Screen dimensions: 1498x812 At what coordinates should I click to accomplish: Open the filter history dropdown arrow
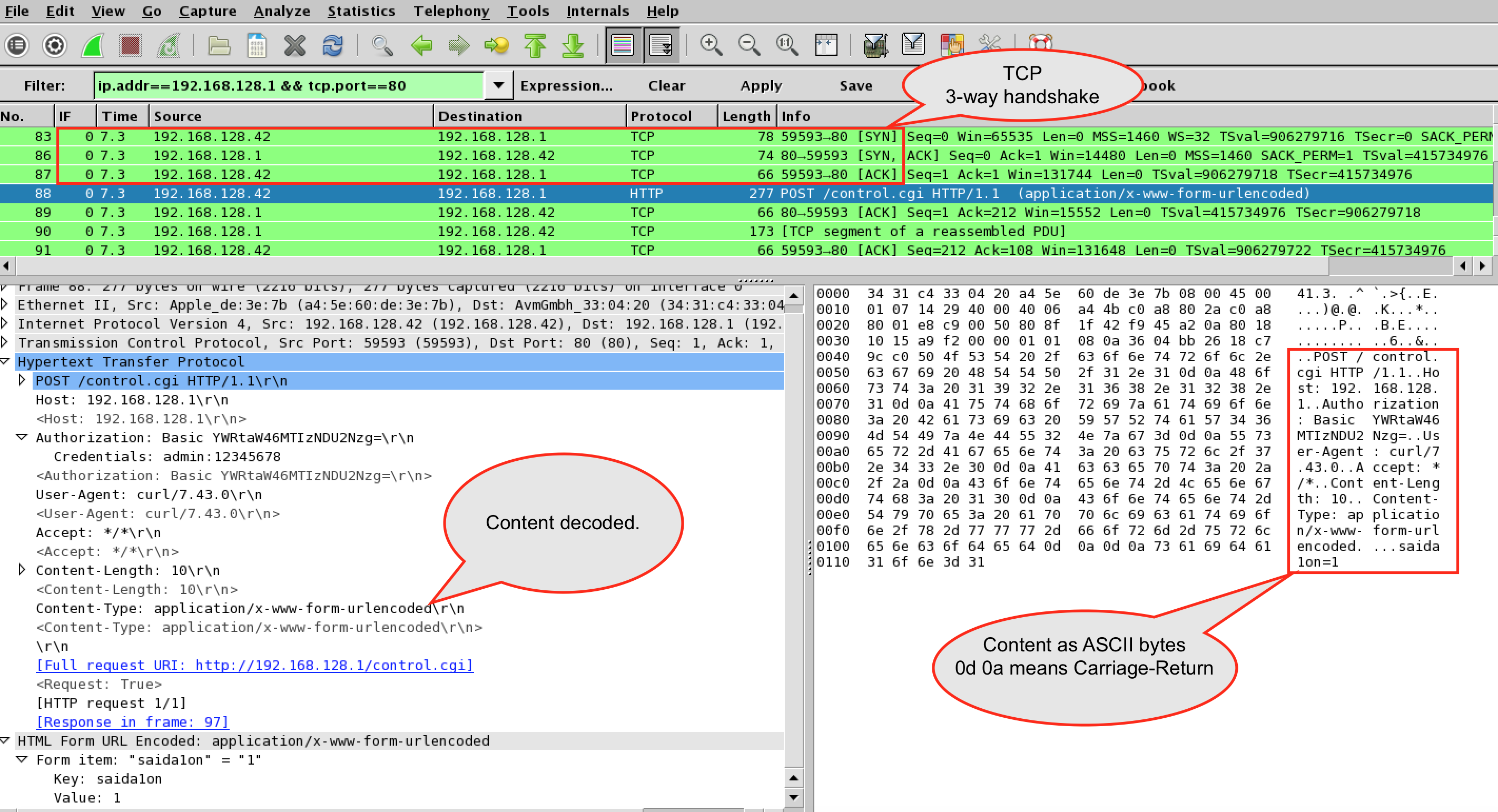click(x=498, y=85)
